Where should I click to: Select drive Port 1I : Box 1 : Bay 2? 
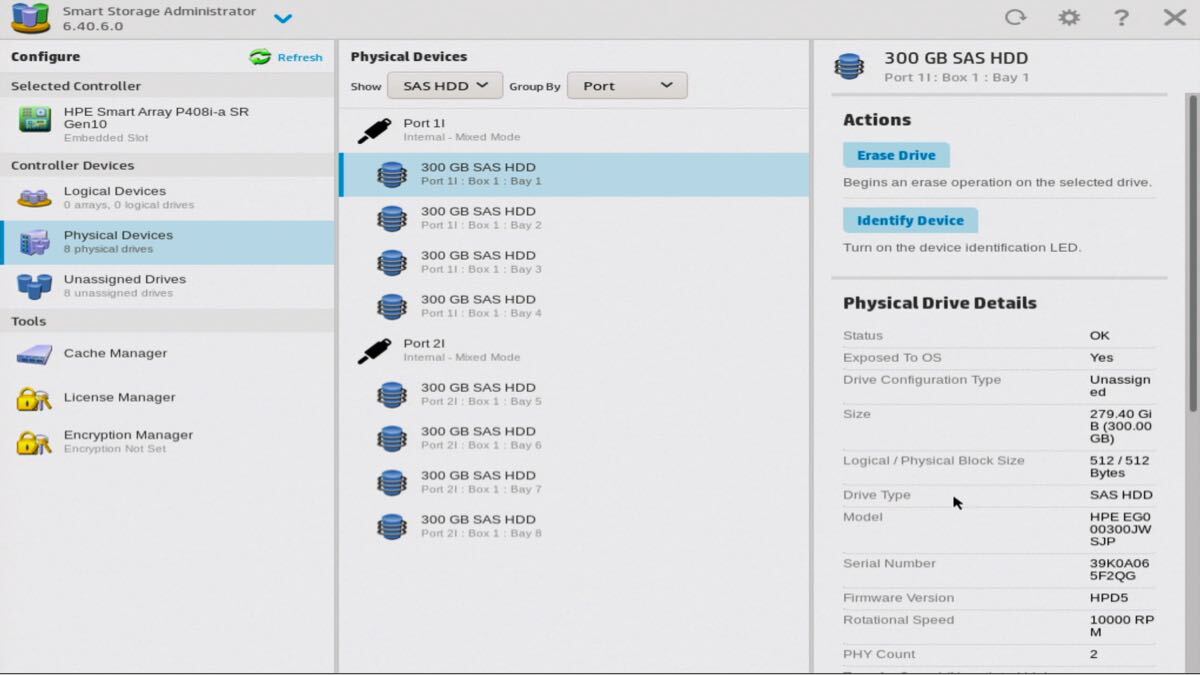574,218
